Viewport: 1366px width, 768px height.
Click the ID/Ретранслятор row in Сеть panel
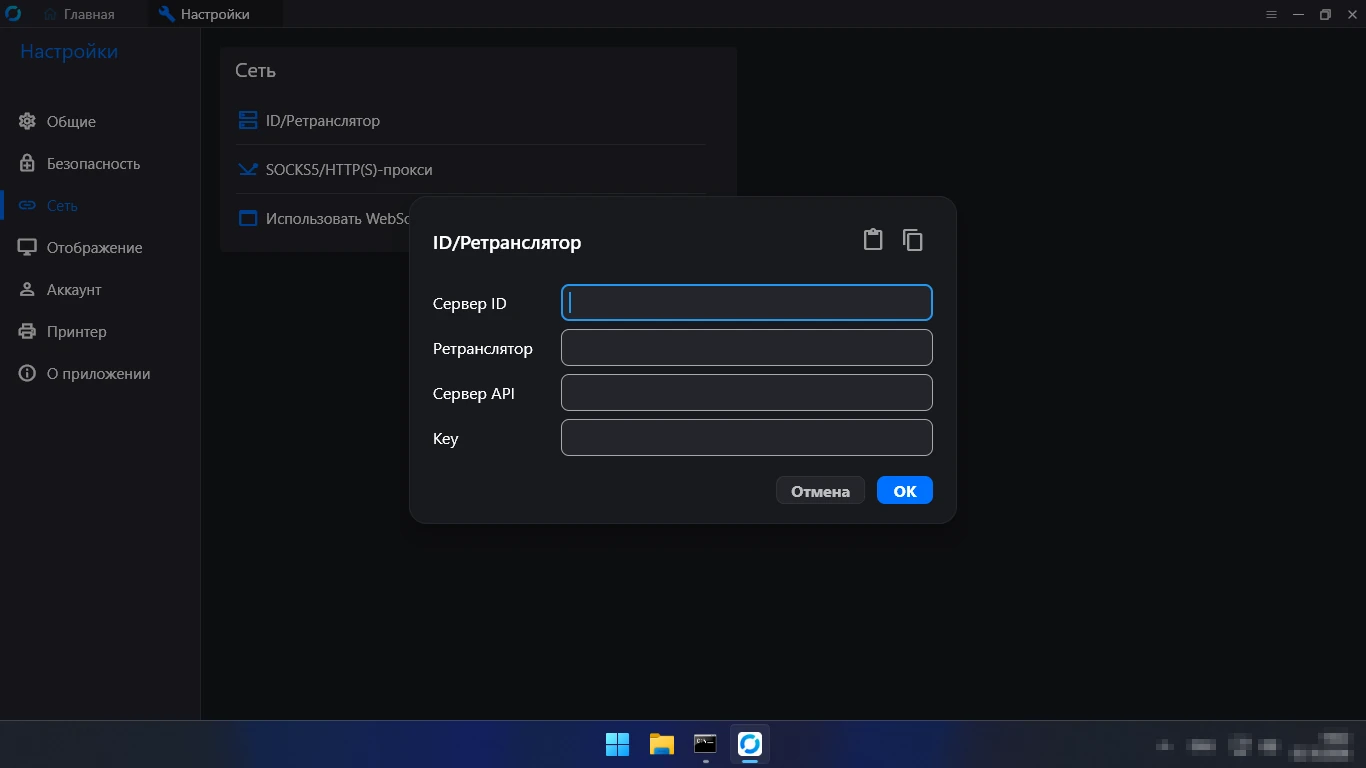coord(471,121)
